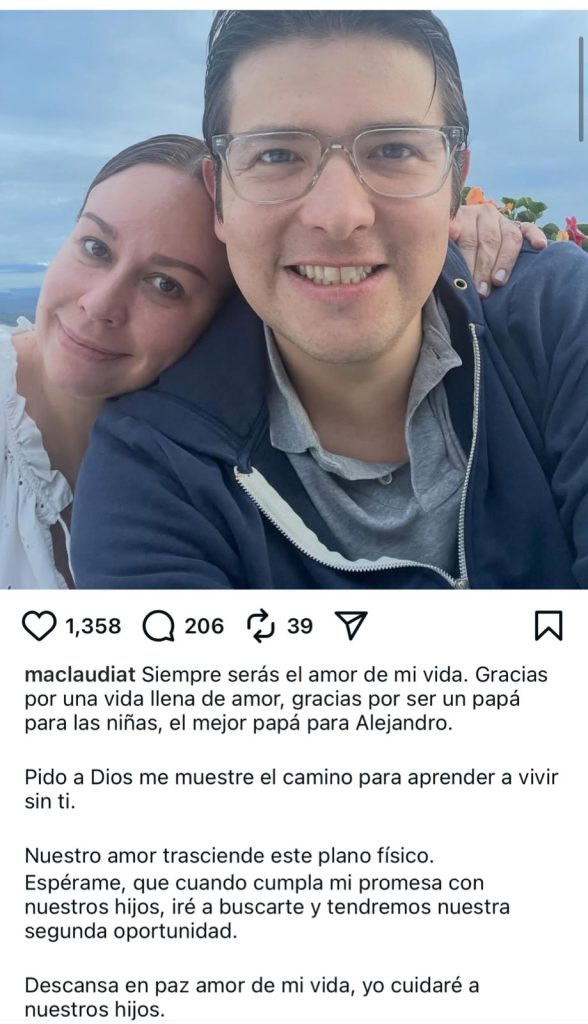Click the 'Descansa en paz' closing paragraph

click(x=252, y=997)
